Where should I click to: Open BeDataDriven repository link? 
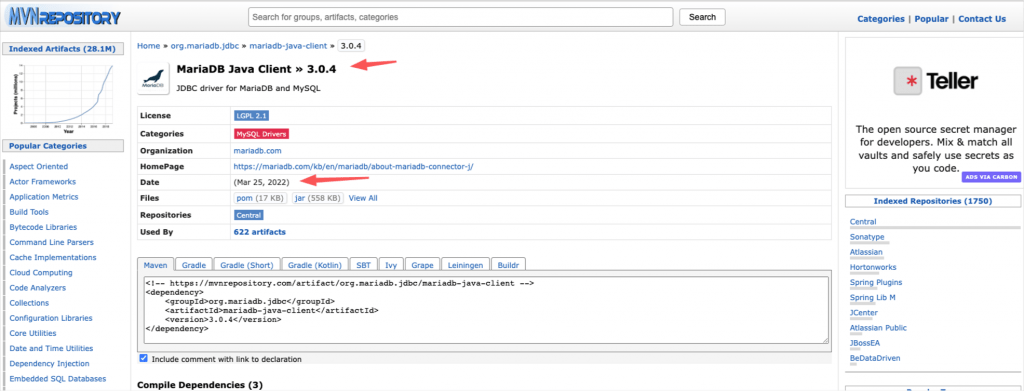(x=874, y=358)
